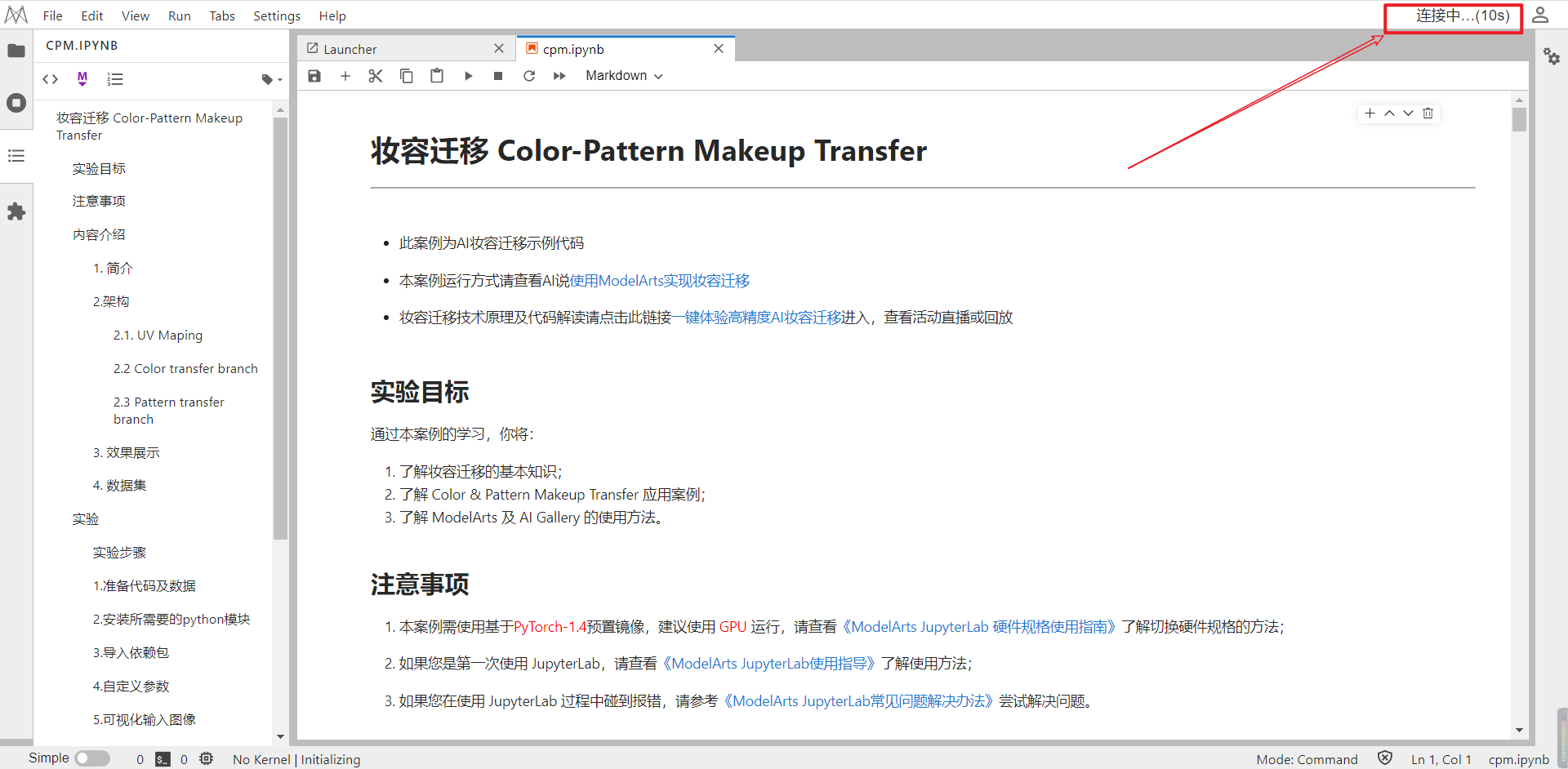
Task: Toggle markdown cells display in TOC panel
Action: [82, 78]
